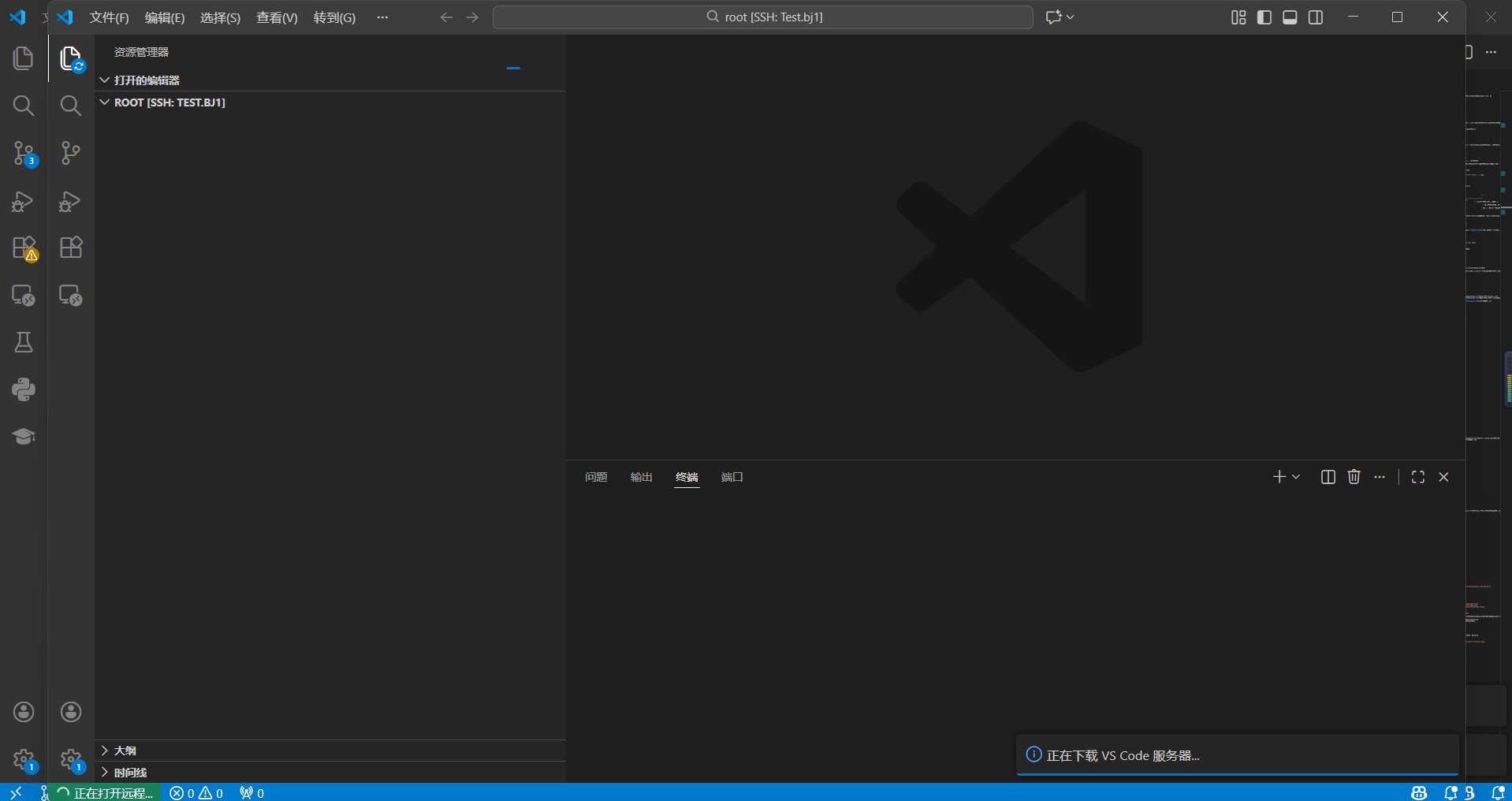Open the Extensions view

pyautogui.click(x=71, y=248)
